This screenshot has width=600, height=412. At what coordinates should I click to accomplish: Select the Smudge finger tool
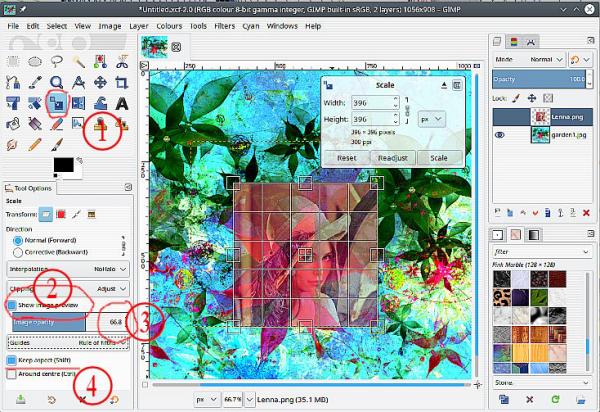12,145
